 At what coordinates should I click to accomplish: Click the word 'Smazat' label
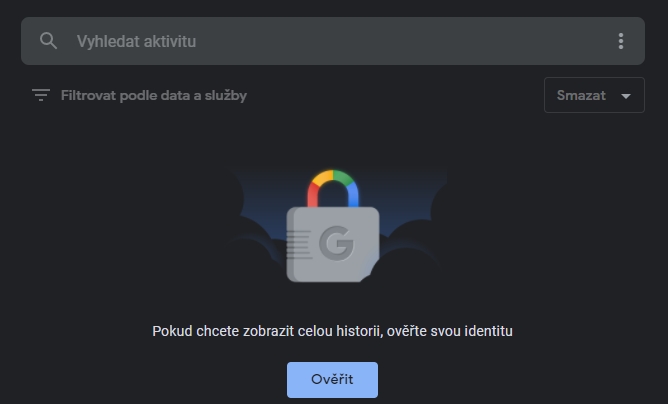coord(582,96)
